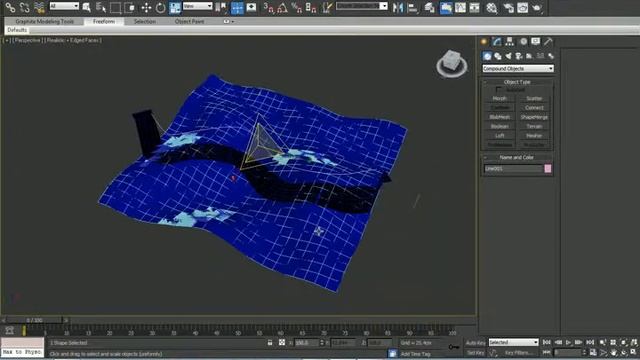The width and height of the screenshot is (640, 360).
Task: Click the Terrain button
Action: click(534, 126)
